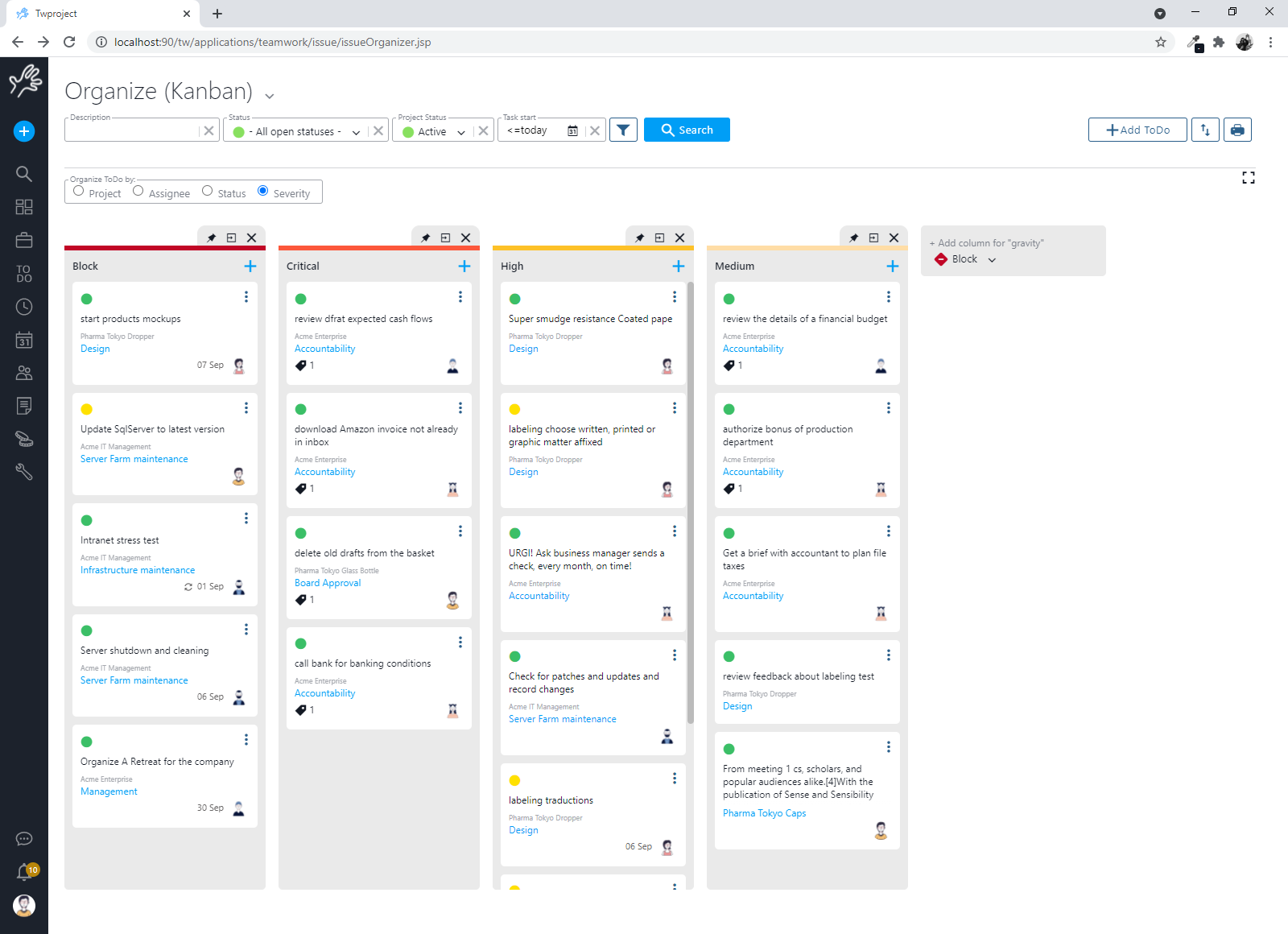Image resolution: width=1288 pixels, height=934 pixels.
Task: Pin the Critical column
Action: [425, 238]
